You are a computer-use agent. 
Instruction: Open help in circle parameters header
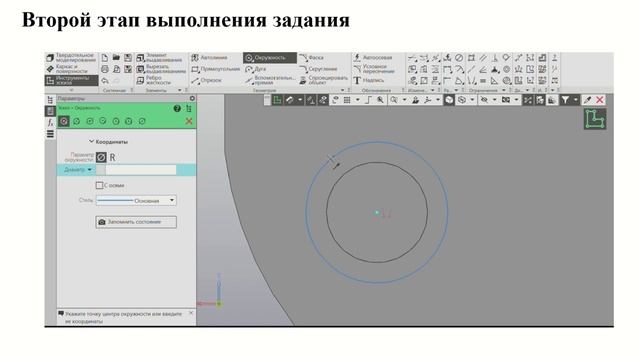[177, 109]
